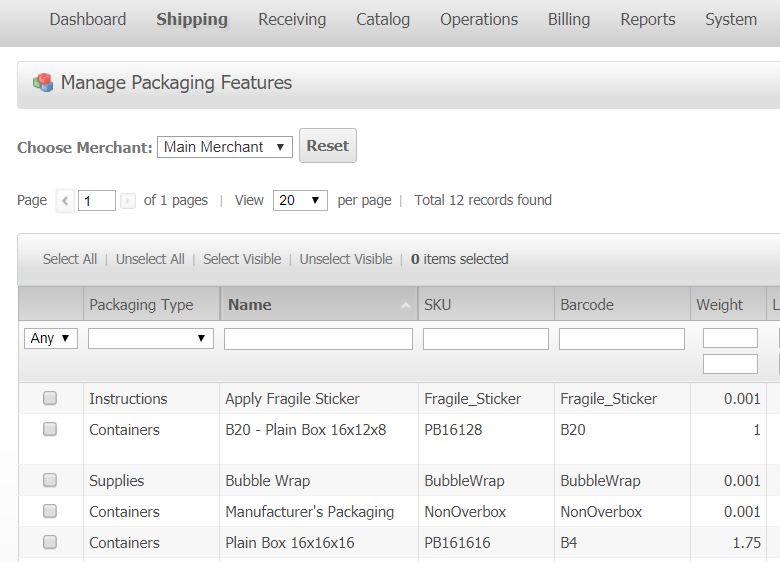The image size is (780, 562).
Task: Click the Select All link
Action: pos(70,259)
